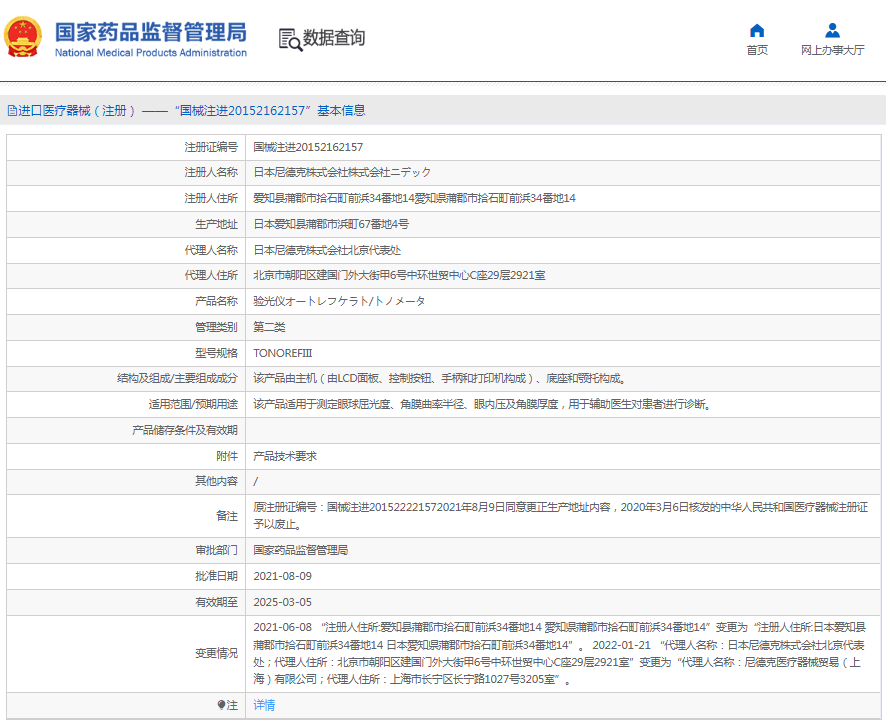Click the 产品储存条件及有效期 label
This screenshot has width=886, height=726.
tap(185, 431)
